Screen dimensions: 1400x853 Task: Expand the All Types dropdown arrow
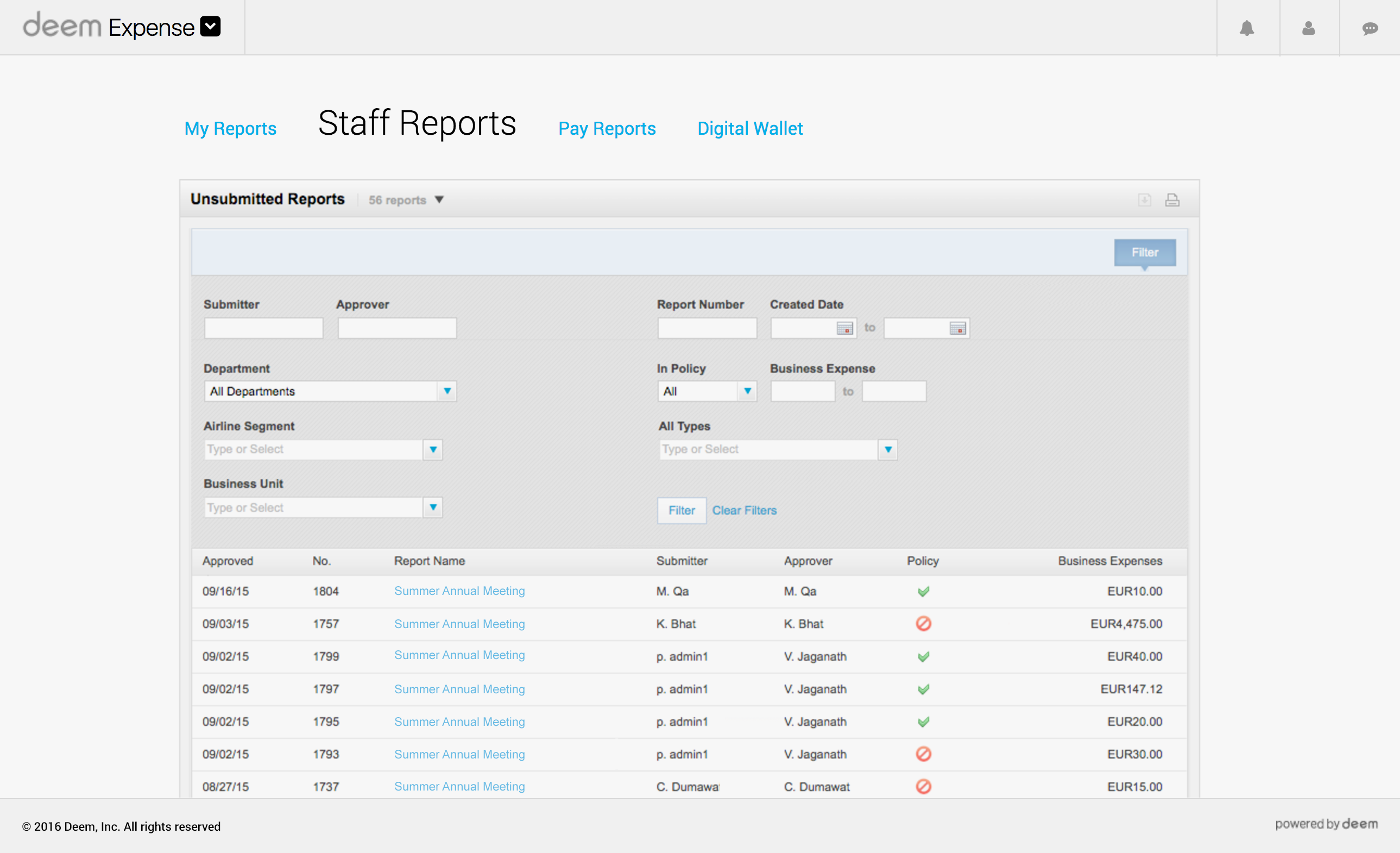[887, 449]
